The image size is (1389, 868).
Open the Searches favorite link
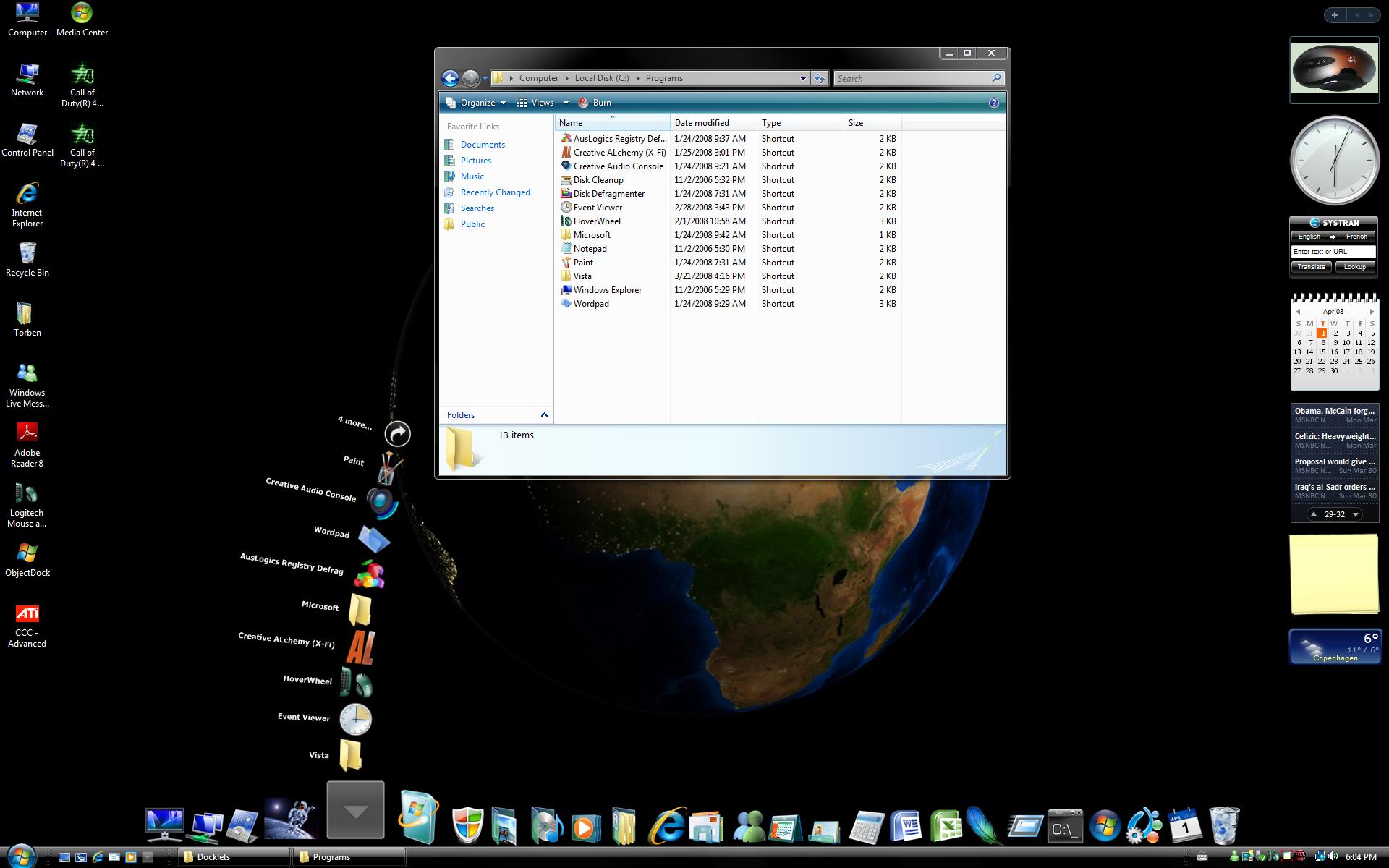[477, 208]
